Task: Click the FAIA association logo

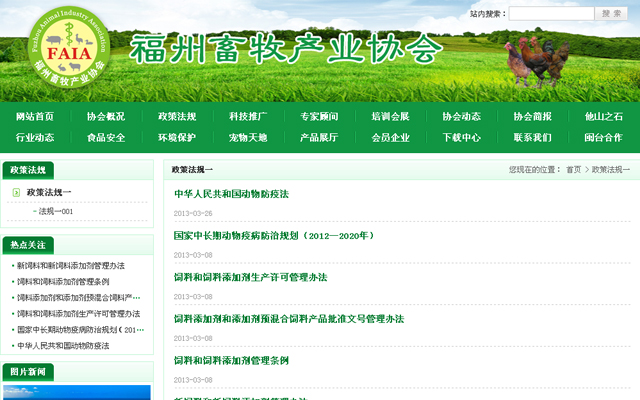Action: 69,47
